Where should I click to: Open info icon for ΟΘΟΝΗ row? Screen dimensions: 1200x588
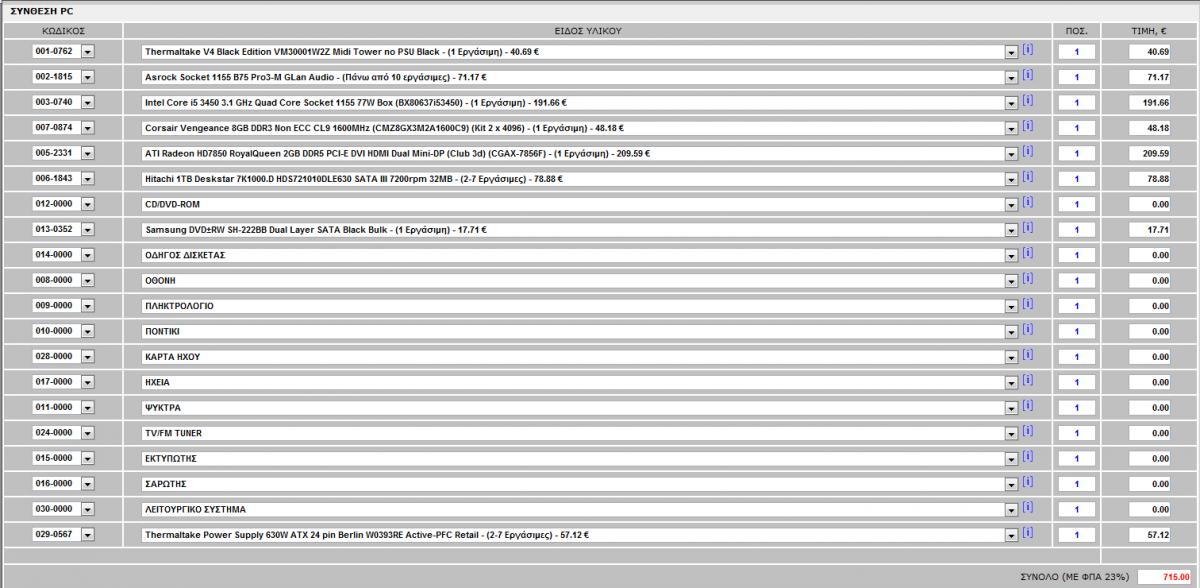pyautogui.click(x=1027, y=278)
